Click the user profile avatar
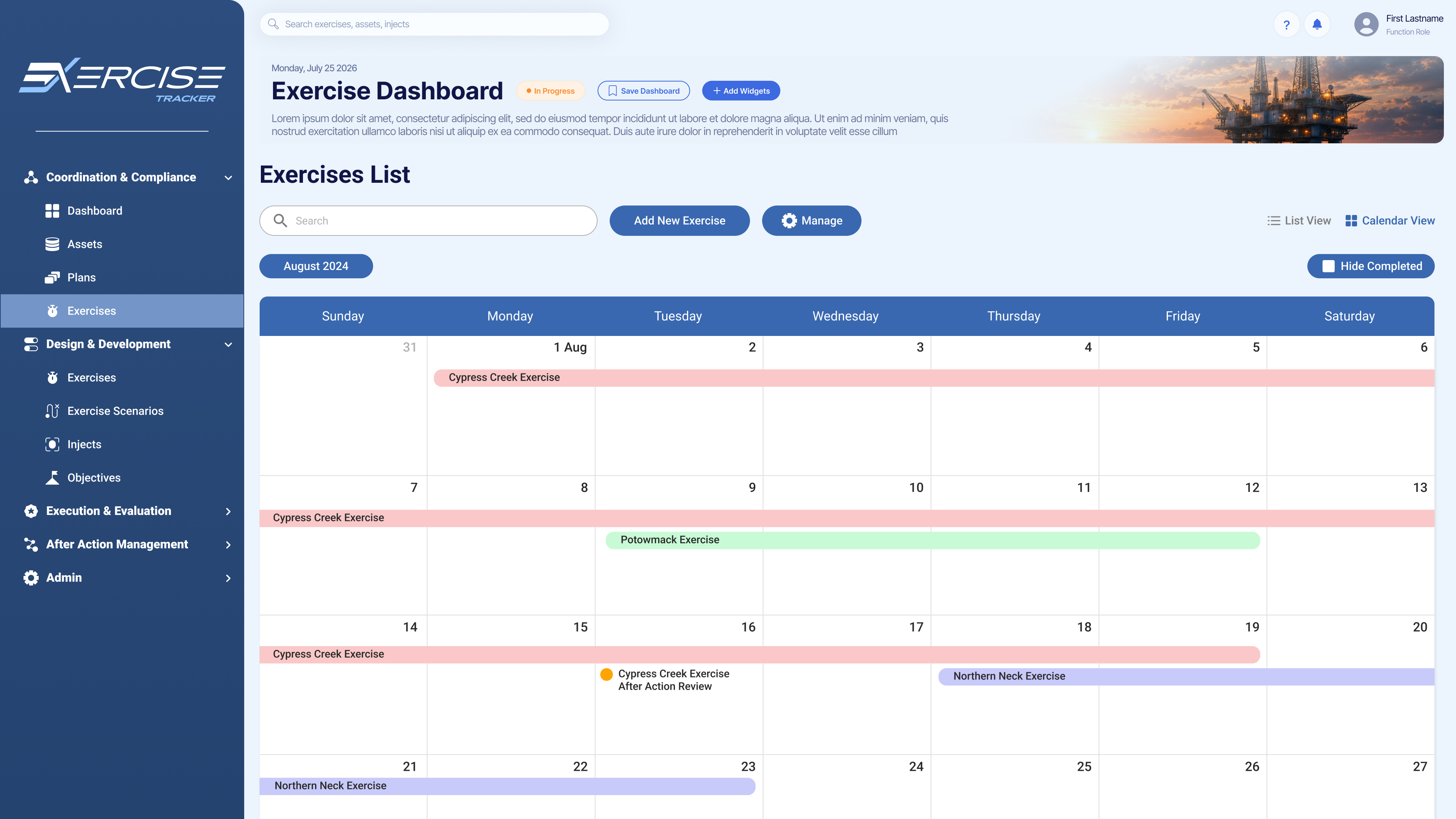This screenshot has height=819, width=1456. (1366, 25)
